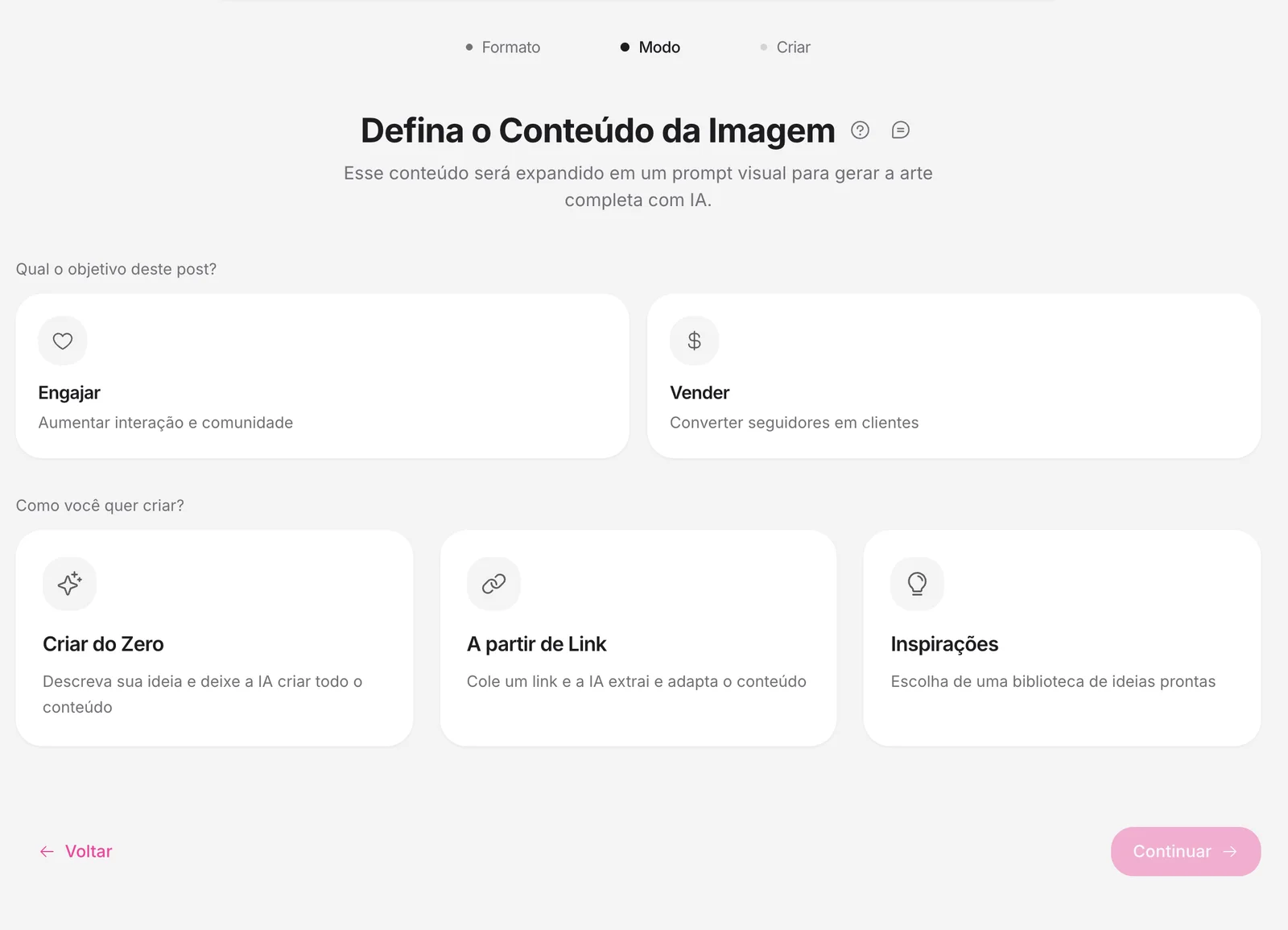Click the text 'Aumentar interação e comunidade'

click(166, 423)
